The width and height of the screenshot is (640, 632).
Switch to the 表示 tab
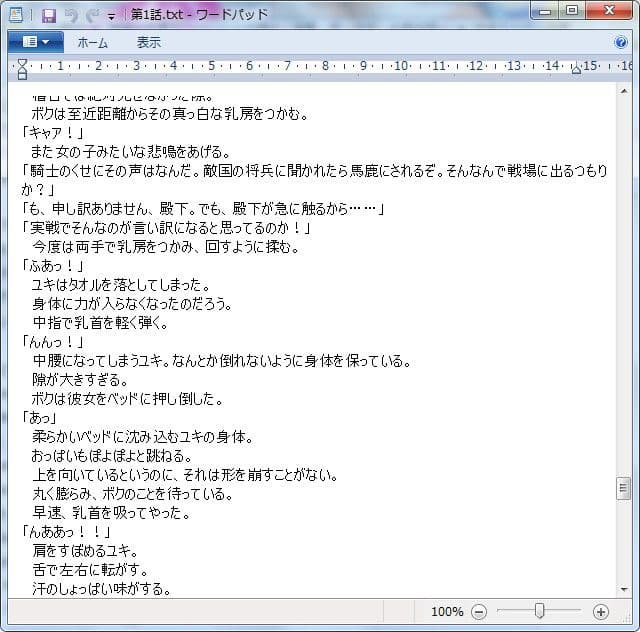tap(149, 43)
